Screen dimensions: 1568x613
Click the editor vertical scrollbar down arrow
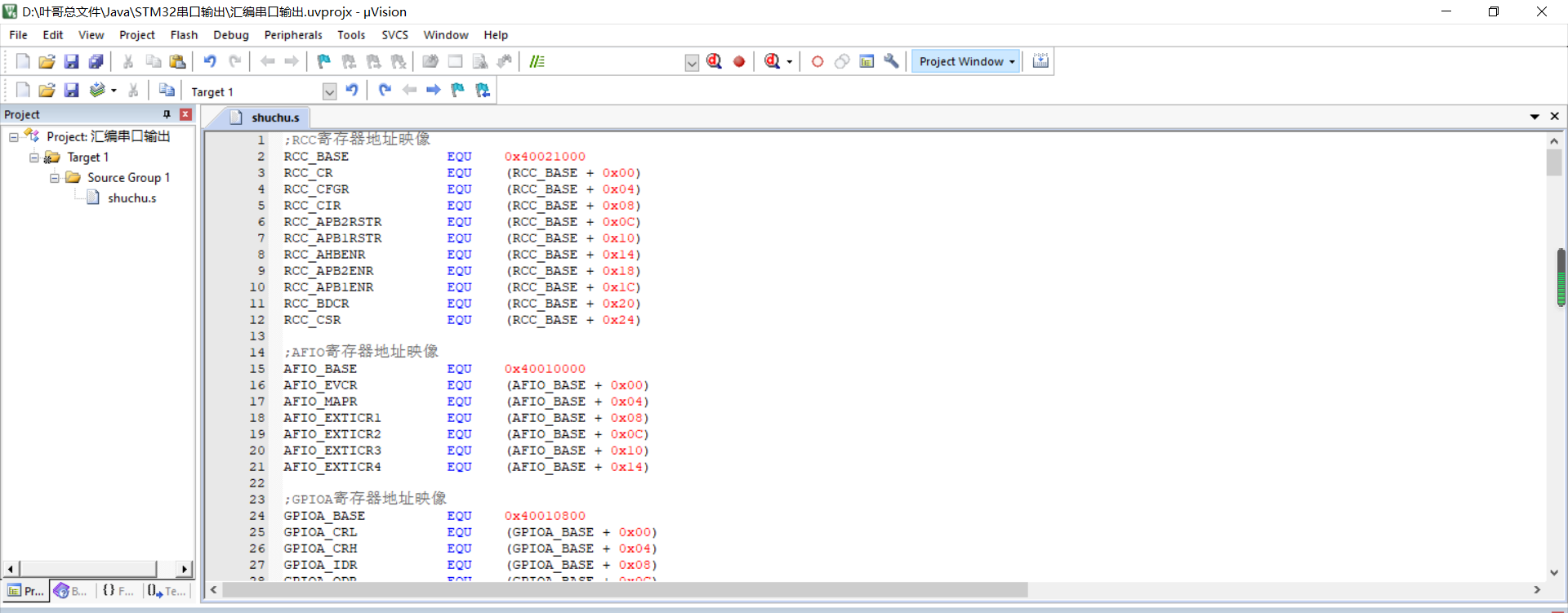click(1554, 573)
